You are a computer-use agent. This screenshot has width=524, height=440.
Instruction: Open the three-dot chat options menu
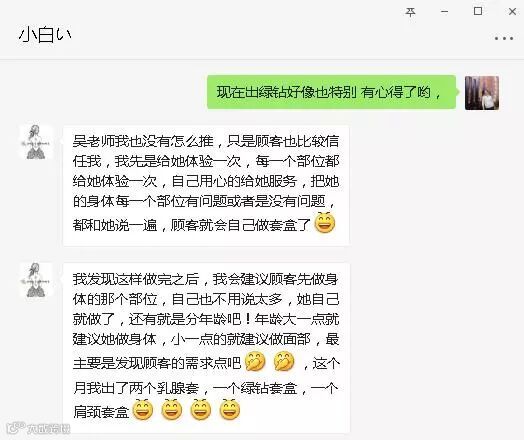pyautogui.click(x=504, y=38)
